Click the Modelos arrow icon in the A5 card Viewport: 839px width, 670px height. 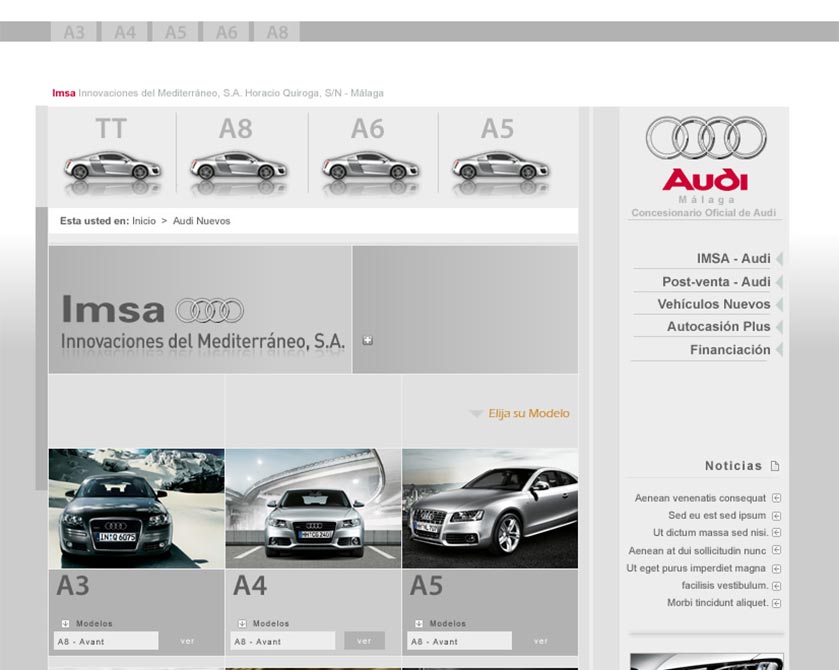tap(418, 623)
